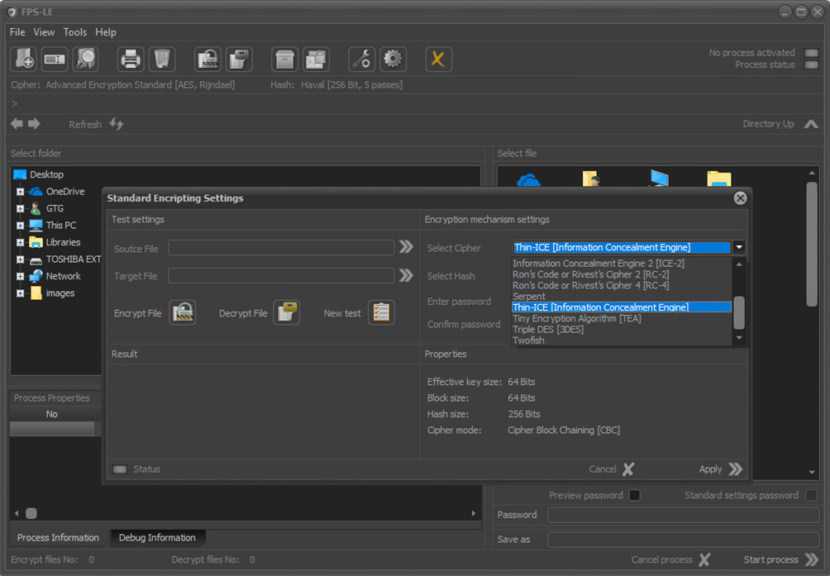Switch to the Process Information tab
830x576 pixels.
coord(58,537)
